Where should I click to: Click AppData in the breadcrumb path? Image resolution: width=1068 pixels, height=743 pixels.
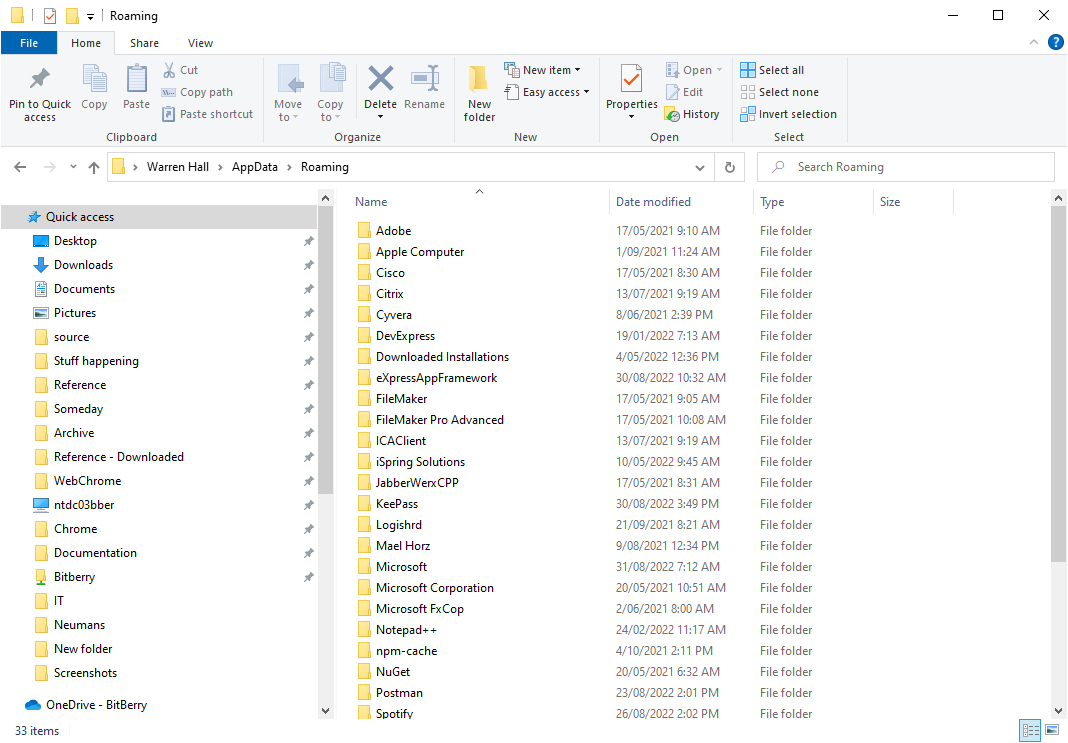coord(255,167)
